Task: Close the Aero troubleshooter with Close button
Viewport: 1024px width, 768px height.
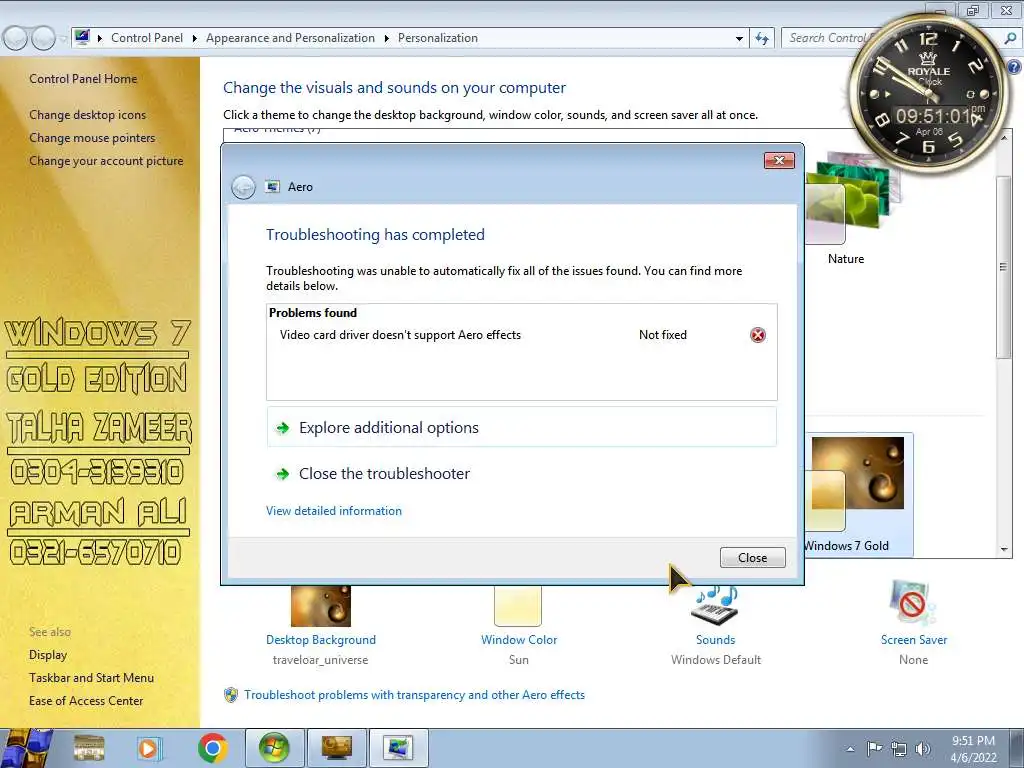Action: (x=752, y=558)
